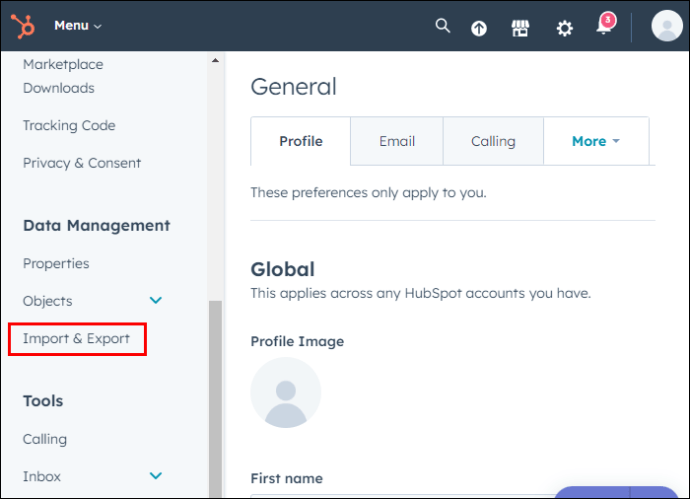
Task: Open the notifications bell icon
Action: (x=606, y=25)
